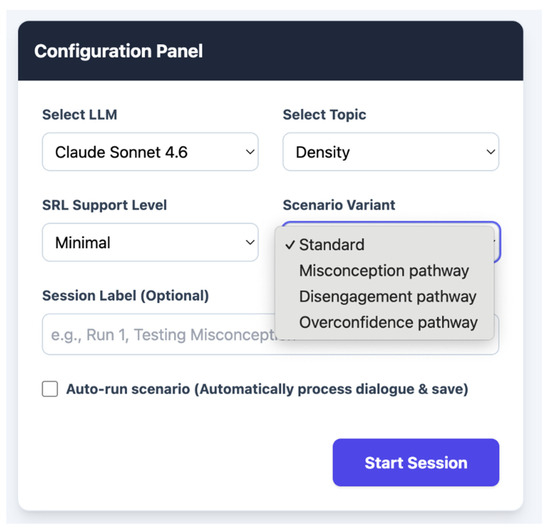The width and height of the screenshot is (550, 532).
Task: Select the Misconception pathway option
Action: coord(385,270)
